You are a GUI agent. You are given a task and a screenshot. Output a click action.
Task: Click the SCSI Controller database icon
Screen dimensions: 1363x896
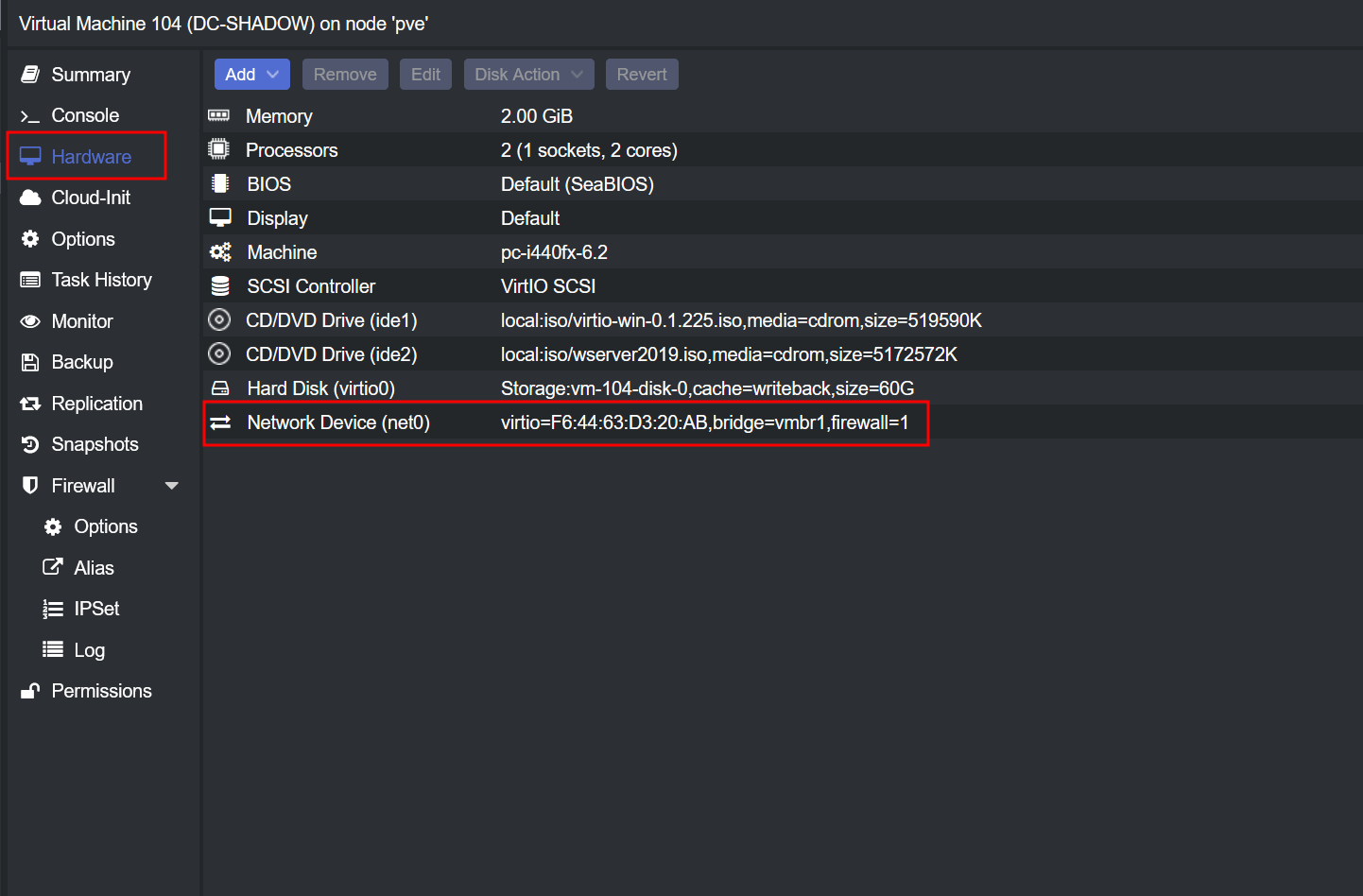click(x=220, y=286)
